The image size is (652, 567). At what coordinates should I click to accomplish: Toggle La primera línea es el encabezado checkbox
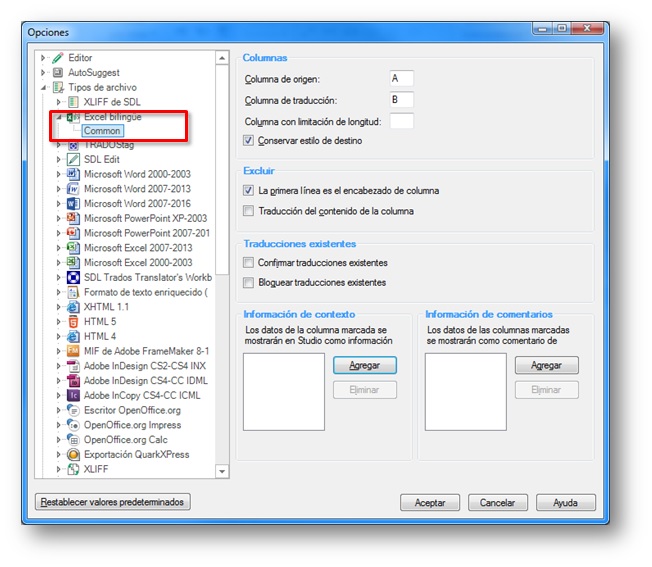tap(248, 190)
